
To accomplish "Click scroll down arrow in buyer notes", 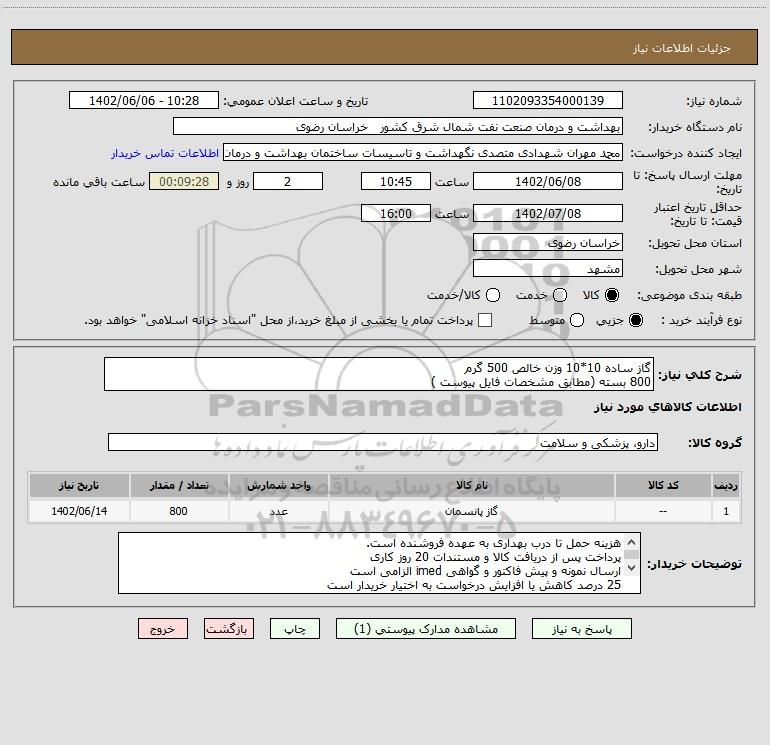I will click(632, 568).
